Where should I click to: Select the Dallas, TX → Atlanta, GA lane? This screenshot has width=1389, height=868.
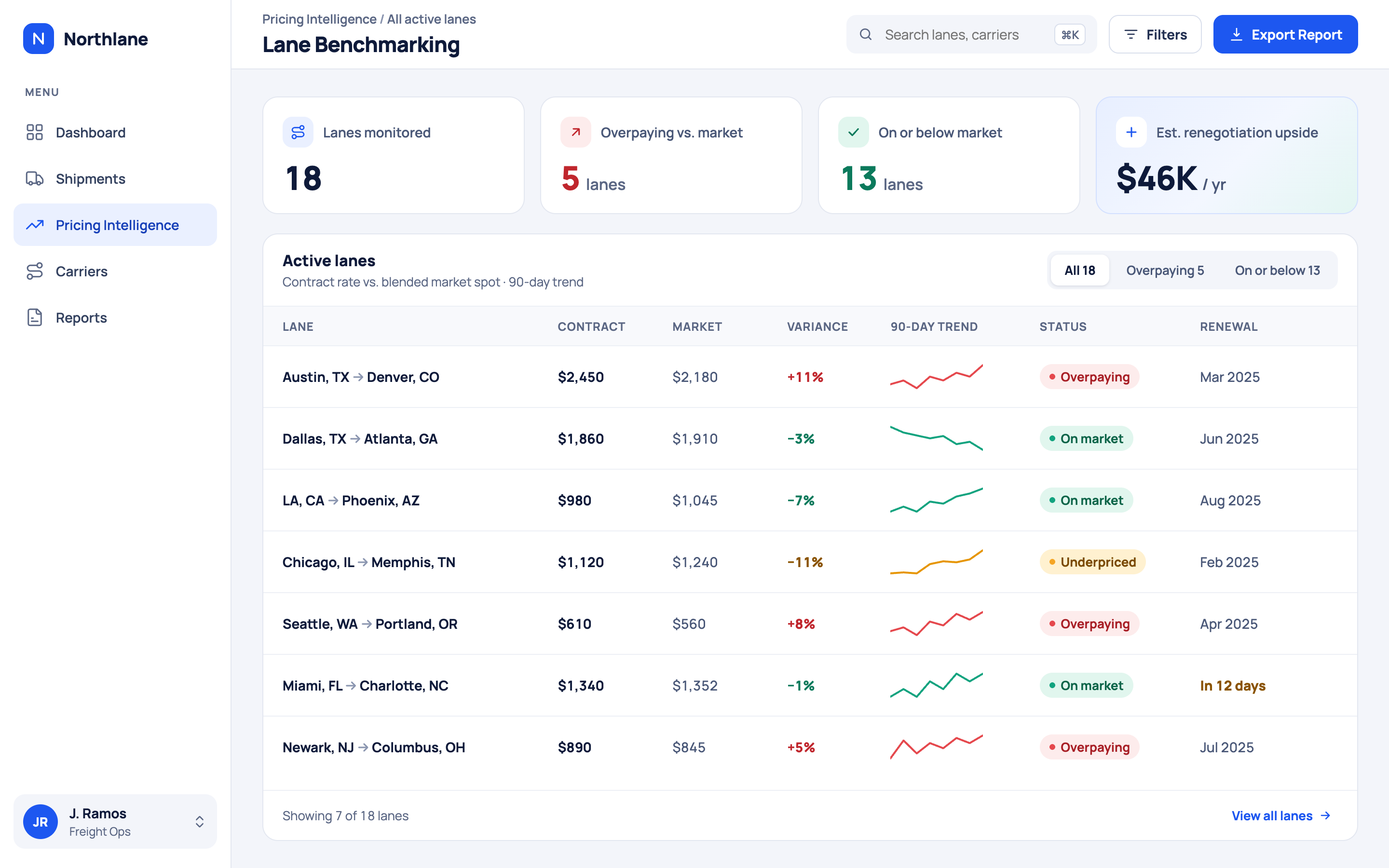click(810, 438)
